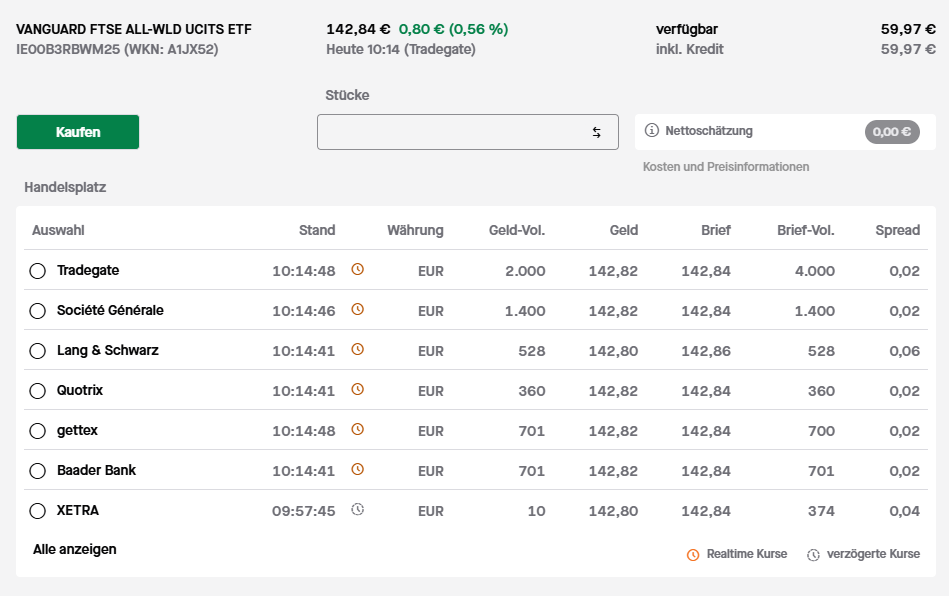Click the 0,00 € Nettoschätzung badge

point(892,132)
